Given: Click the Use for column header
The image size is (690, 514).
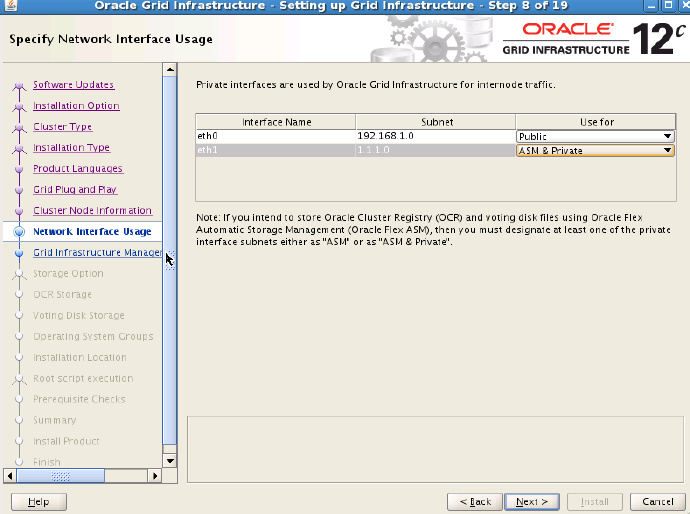Looking at the screenshot, I should click(x=596, y=122).
